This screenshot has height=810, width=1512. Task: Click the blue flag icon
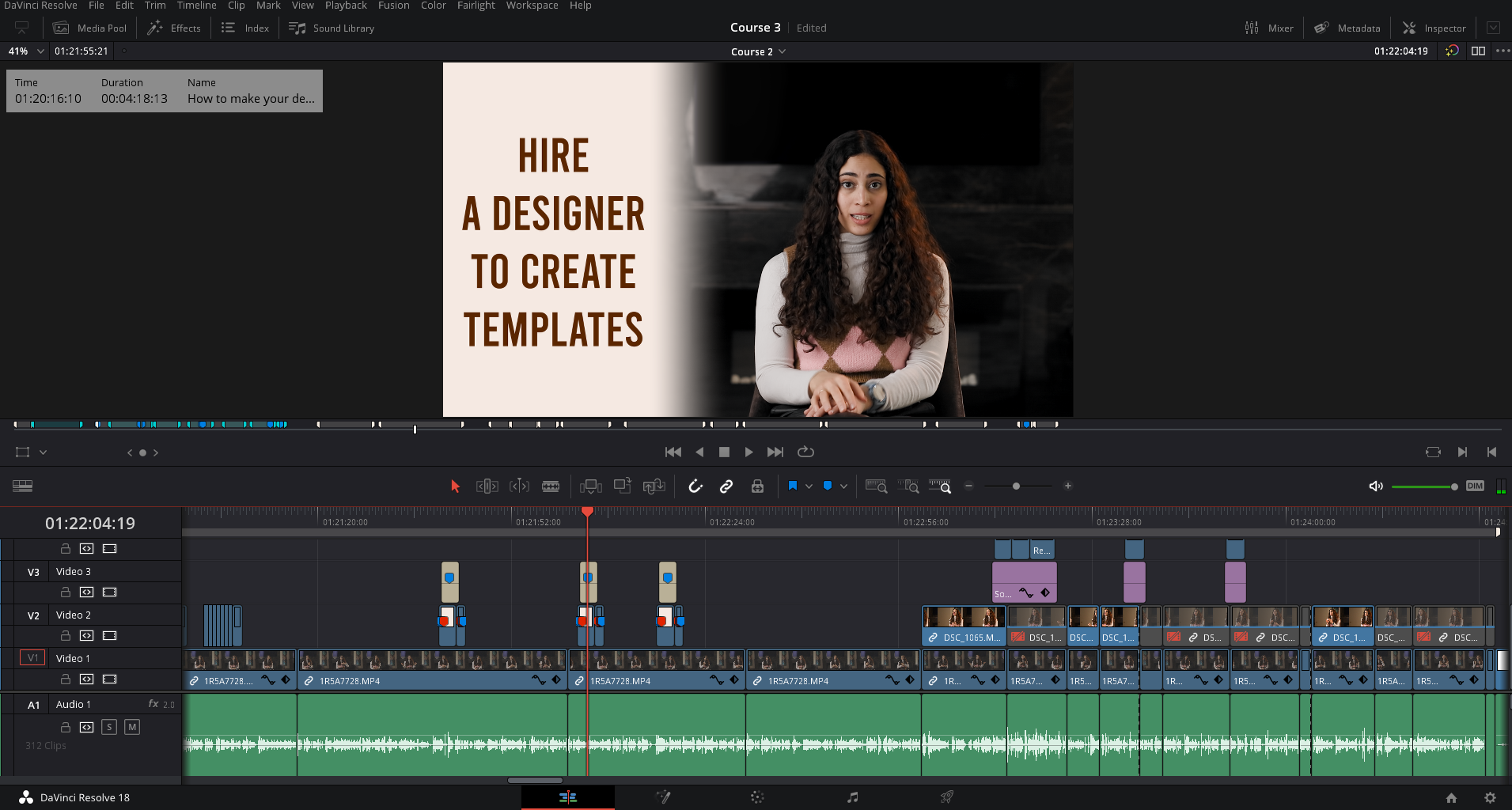pos(792,486)
